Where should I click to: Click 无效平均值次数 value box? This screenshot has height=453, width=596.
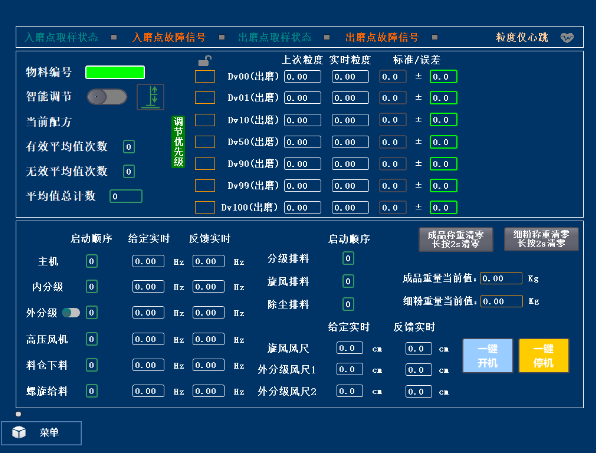[129, 171]
